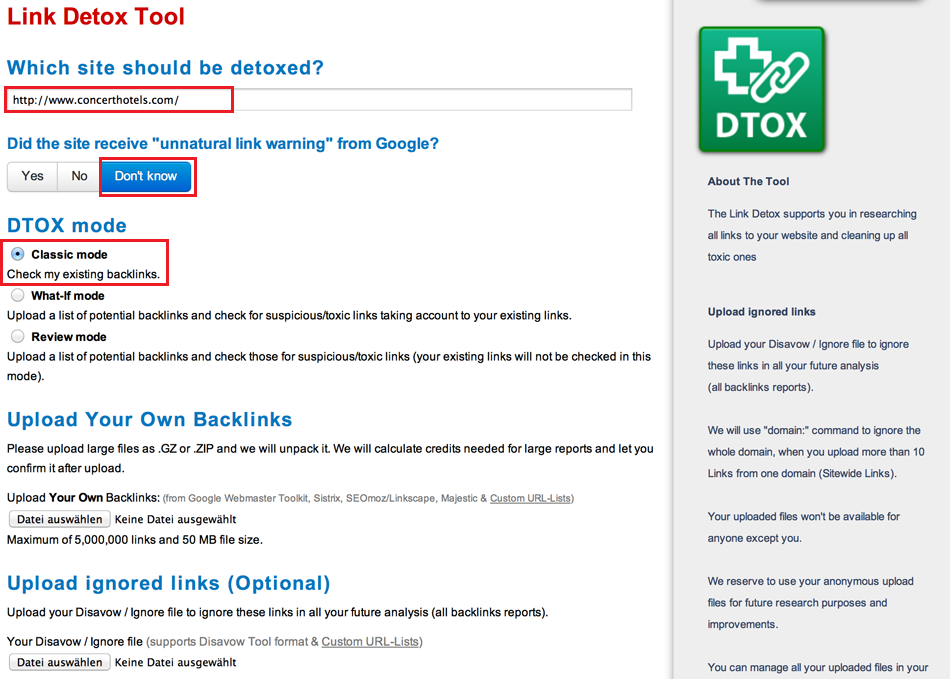Viewport: 950px width, 679px height.
Task: Choose file for Disavow / Ignore file
Action: click(59, 662)
